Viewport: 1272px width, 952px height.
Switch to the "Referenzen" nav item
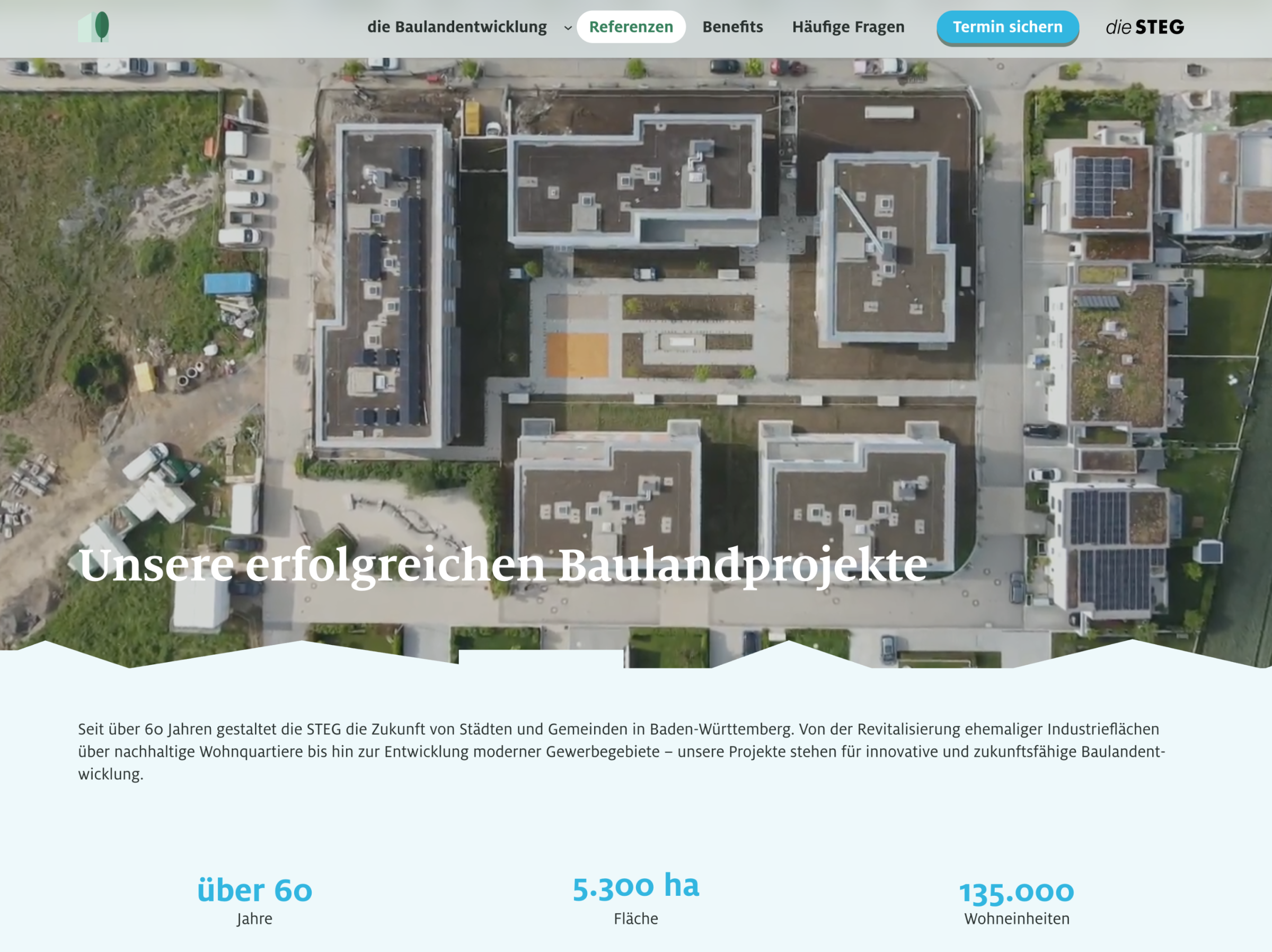(x=631, y=27)
